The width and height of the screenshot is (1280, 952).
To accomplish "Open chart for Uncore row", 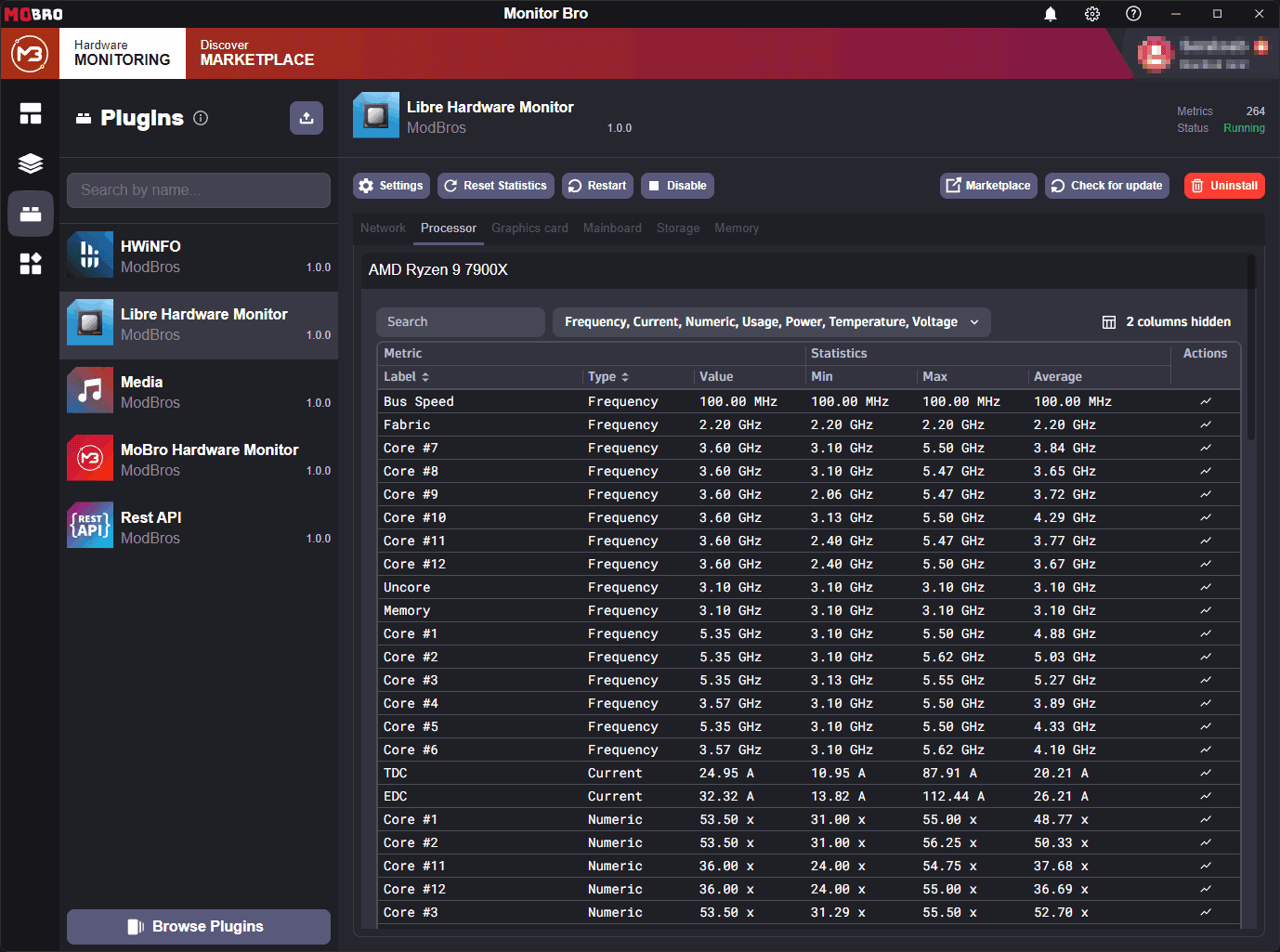I will (1205, 587).
